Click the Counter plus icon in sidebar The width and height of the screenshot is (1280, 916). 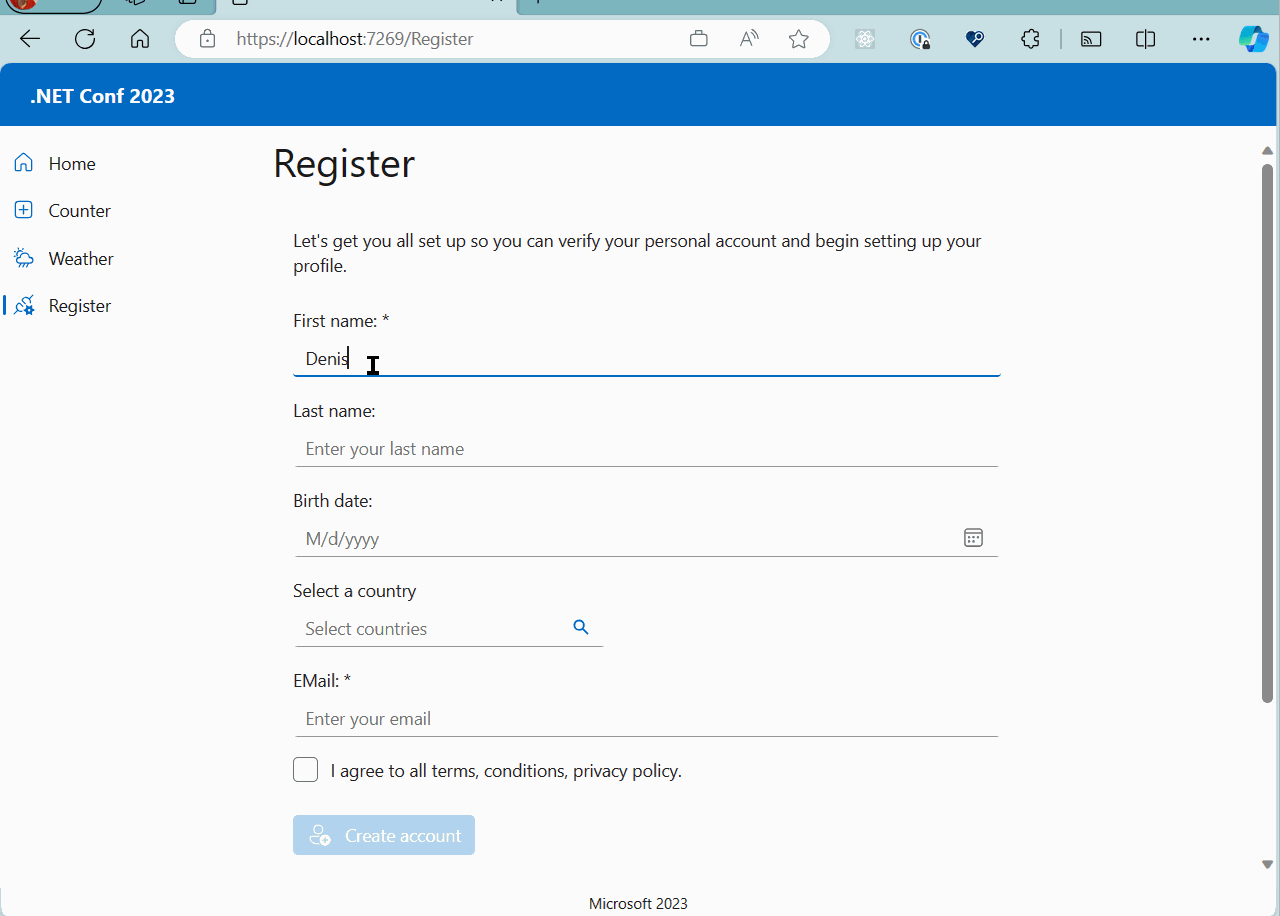point(24,210)
